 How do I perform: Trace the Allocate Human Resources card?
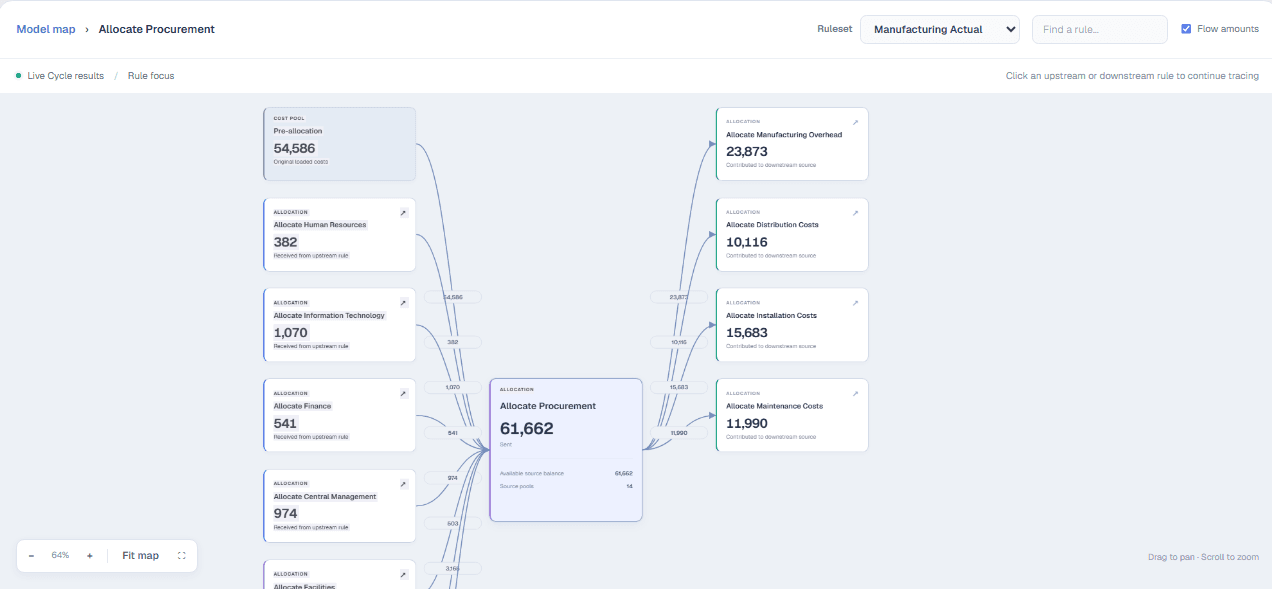(340, 235)
